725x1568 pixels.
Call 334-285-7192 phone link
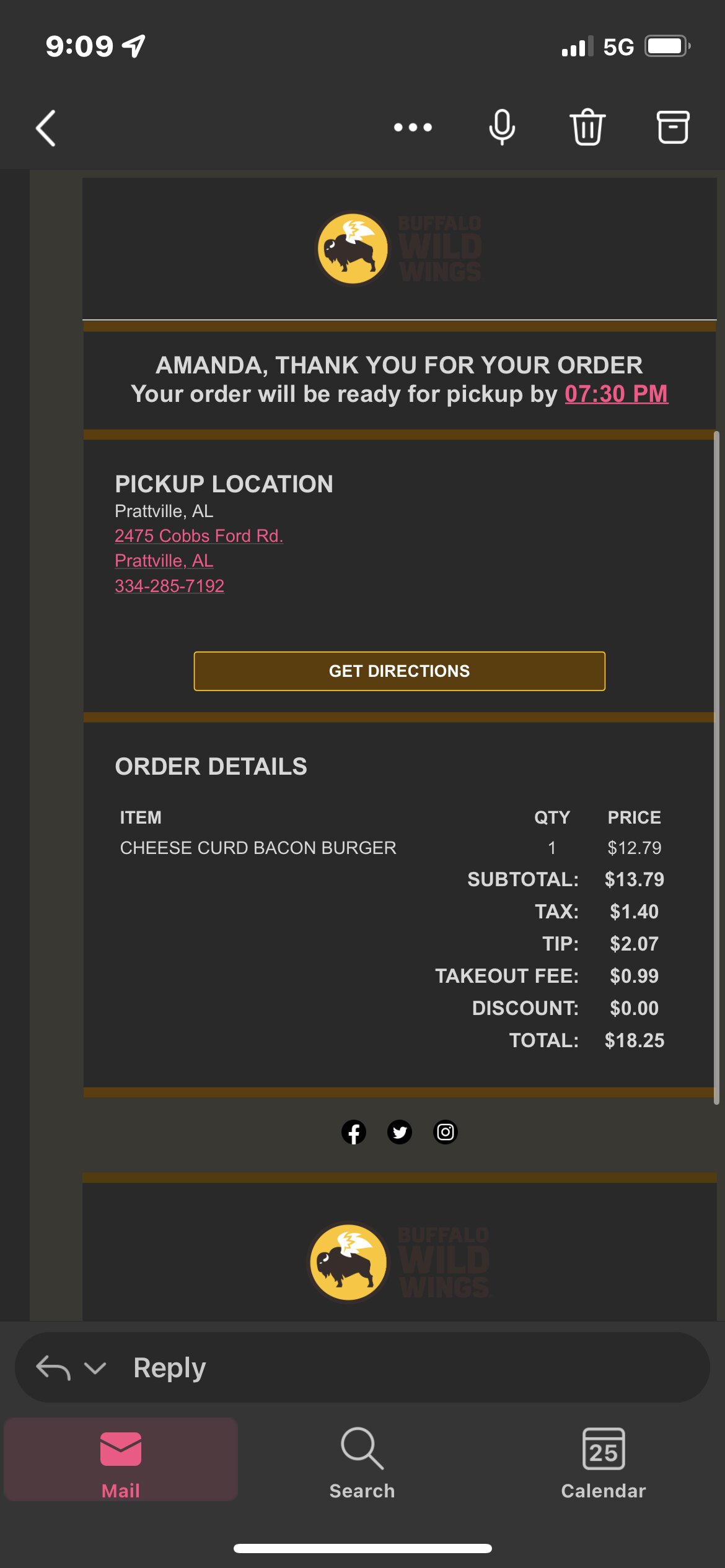click(x=169, y=586)
